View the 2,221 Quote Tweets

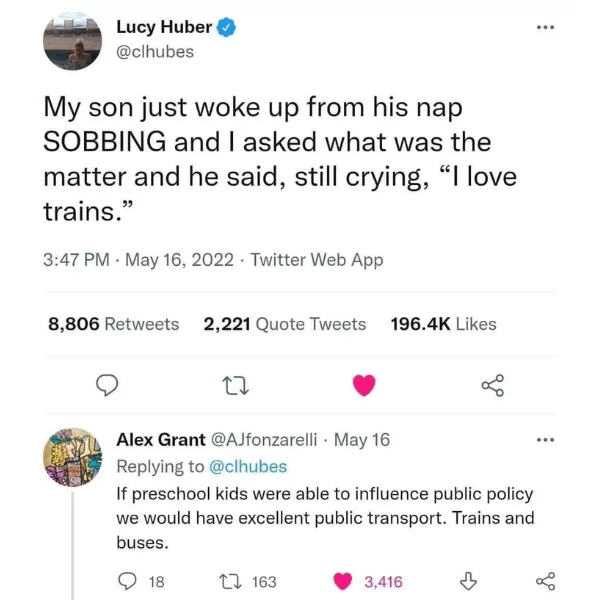point(284,324)
